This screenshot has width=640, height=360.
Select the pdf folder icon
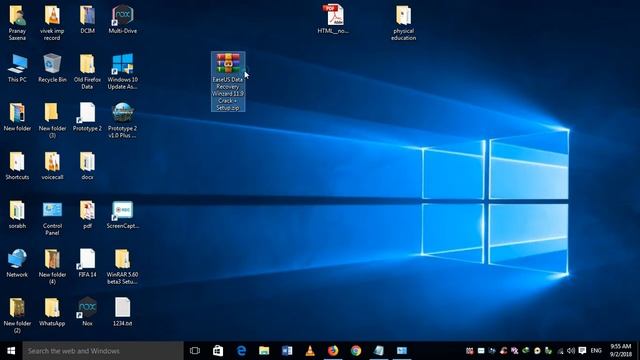pos(87,214)
